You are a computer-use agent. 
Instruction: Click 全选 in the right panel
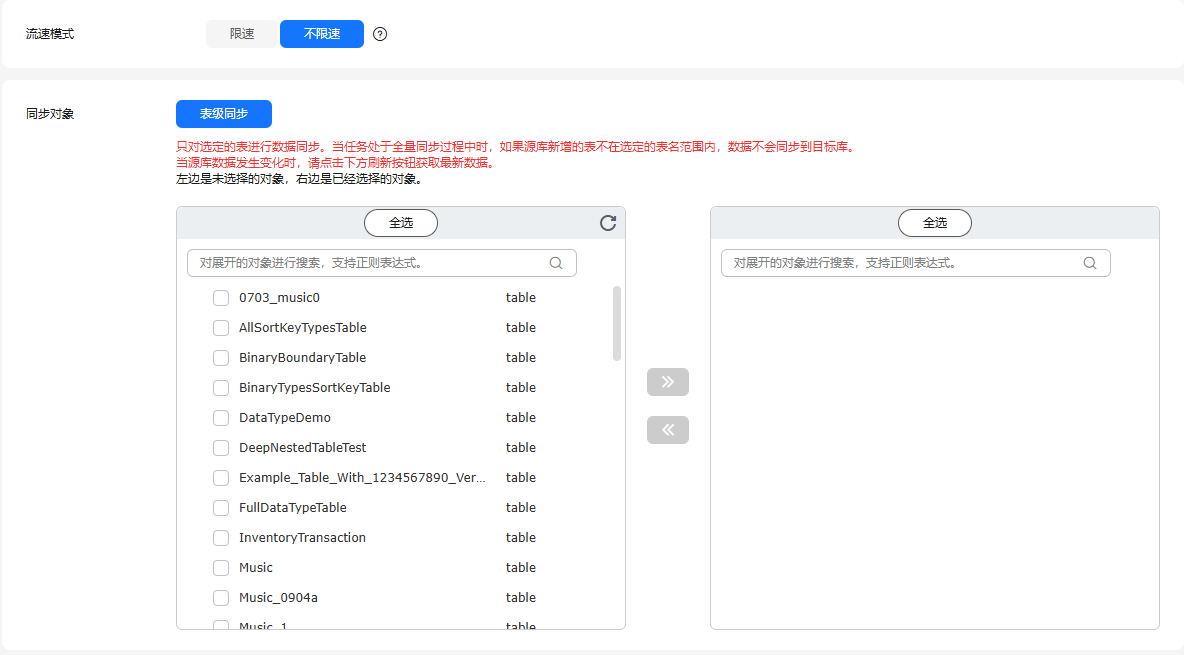[935, 223]
